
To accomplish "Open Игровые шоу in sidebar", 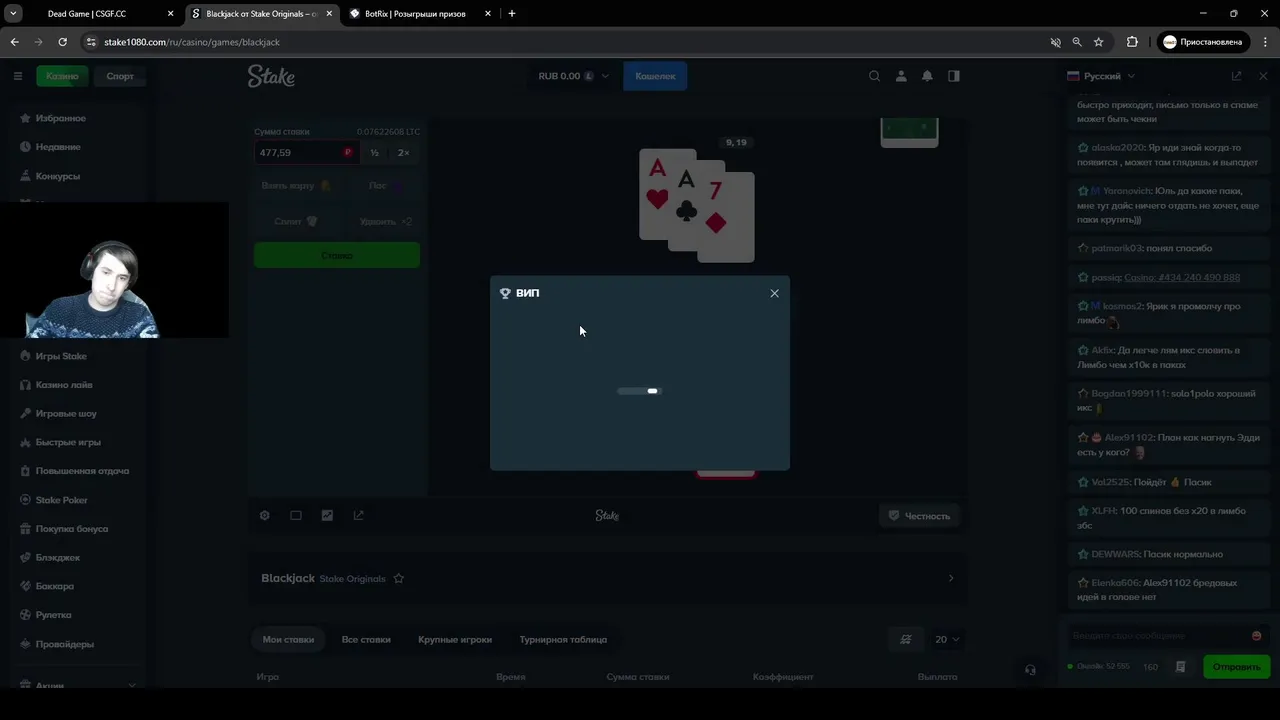I will (66, 413).
